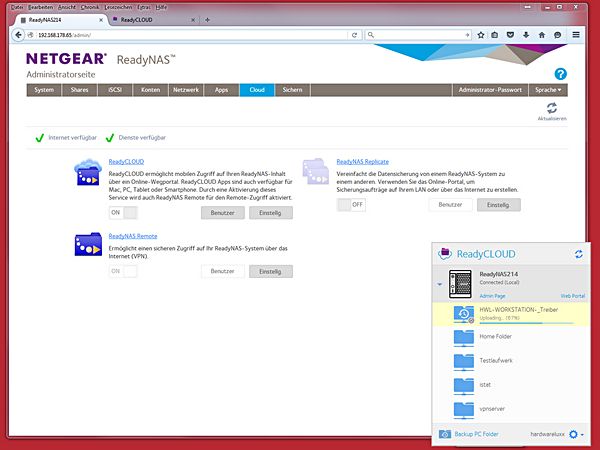Click Einstellg button under ReadyCLOUD
The image size is (600, 450).
[271, 213]
